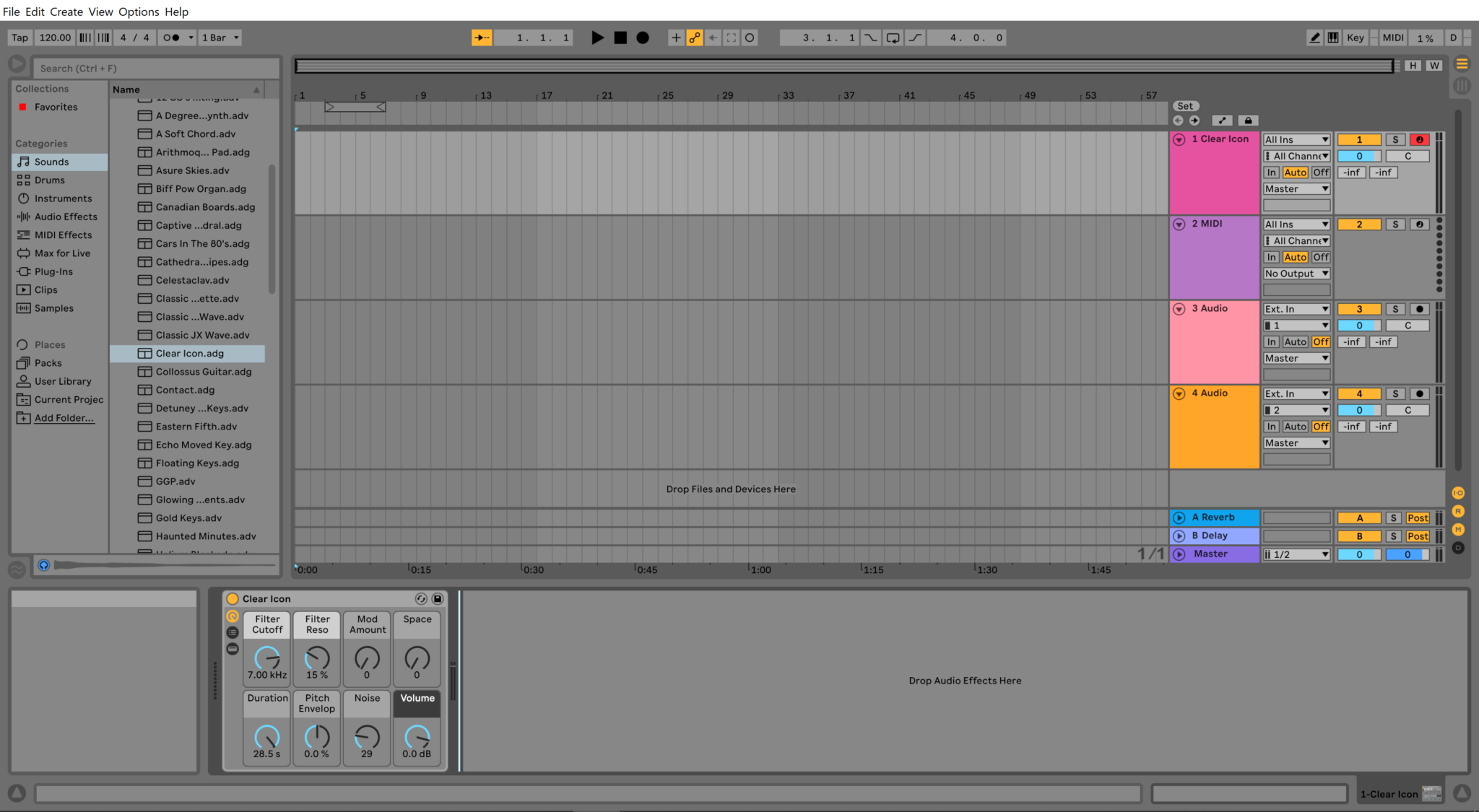Start playback with the Play button
The height and width of the screenshot is (812, 1479).
[x=597, y=38]
